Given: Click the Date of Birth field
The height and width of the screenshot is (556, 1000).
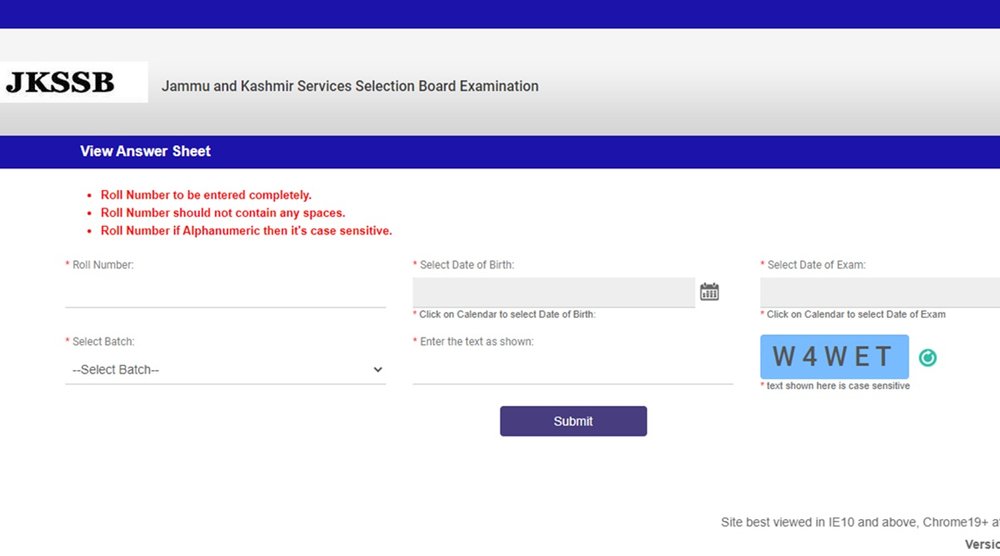Looking at the screenshot, I should tap(553, 292).
